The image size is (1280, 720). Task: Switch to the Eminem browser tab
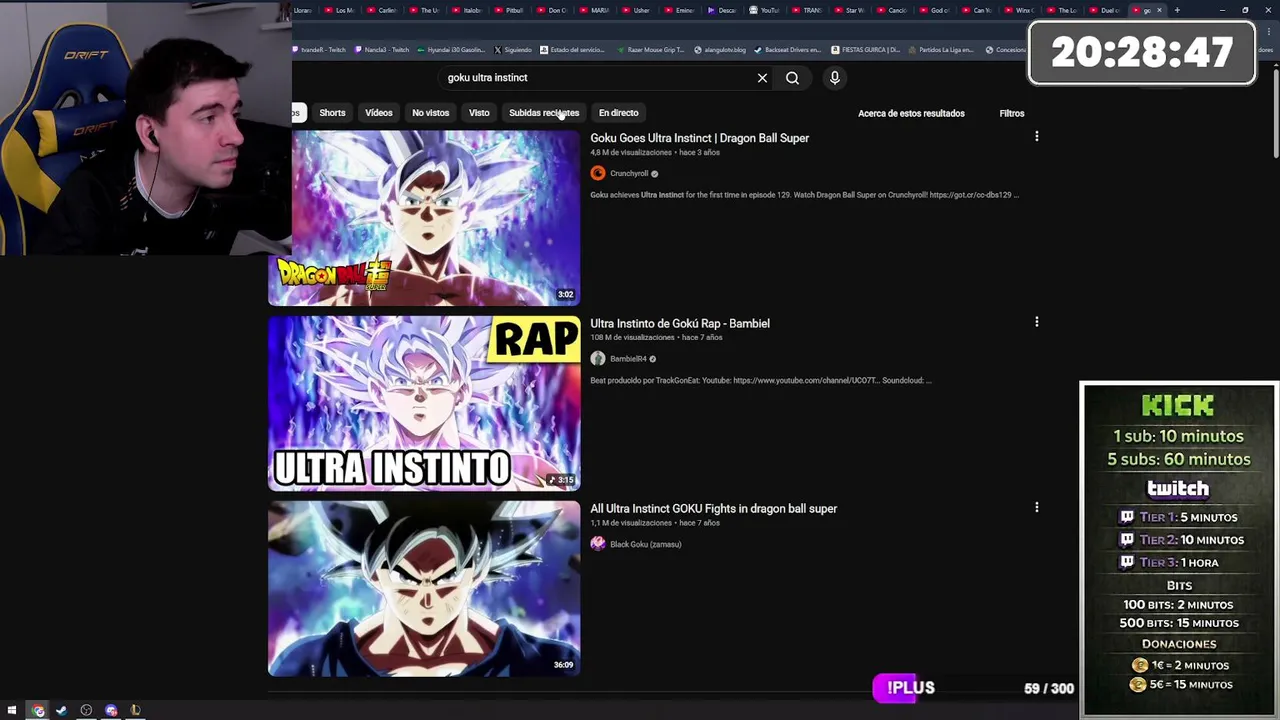click(x=680, y=10)
